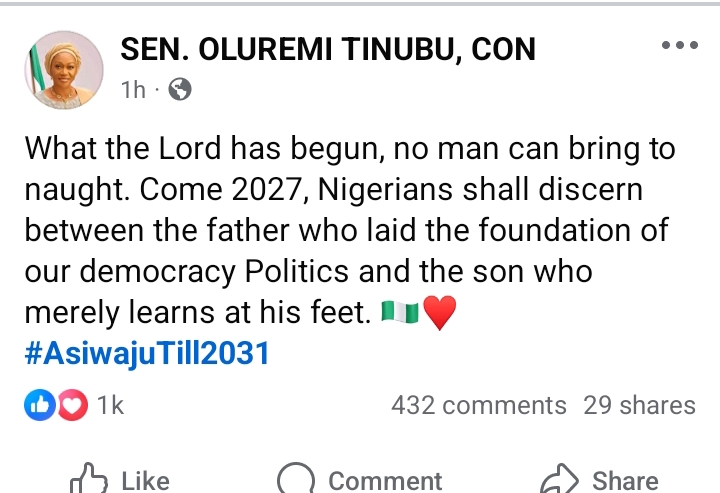This screenshot has height=493, width=720.
Task: Click the speech bubble Comment icon
Action: [296, 480]
